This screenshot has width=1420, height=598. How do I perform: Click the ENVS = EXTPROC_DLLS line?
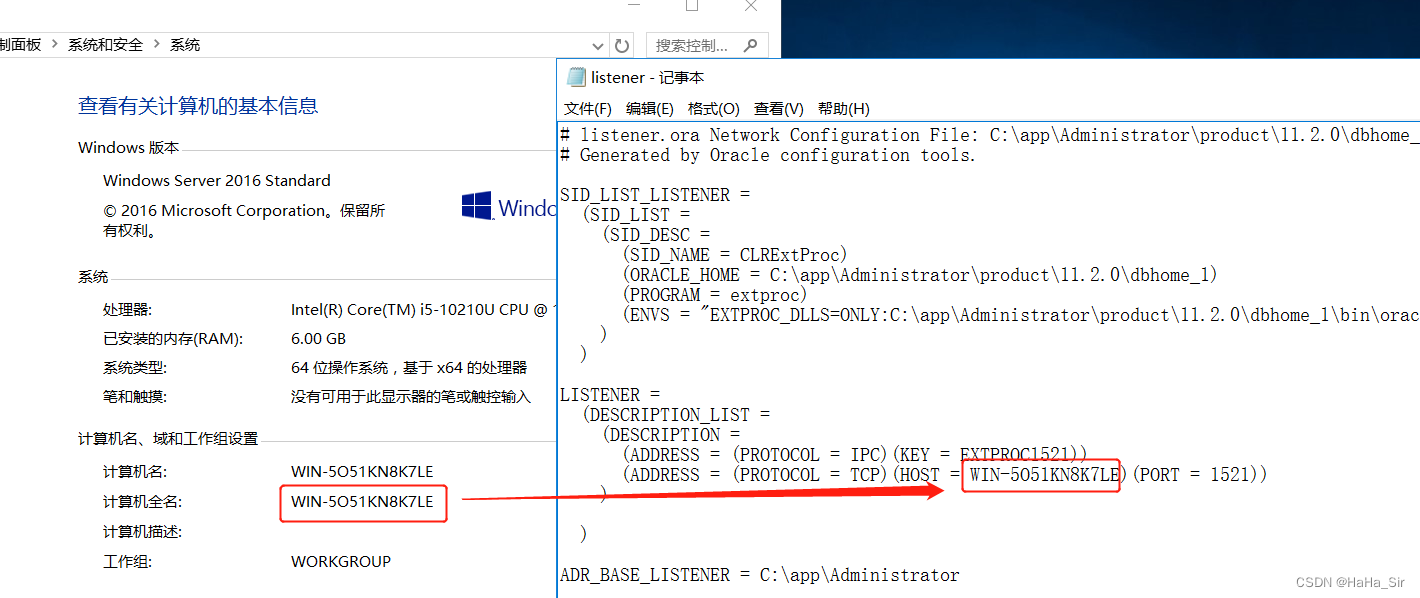(x=1020, y=315)
